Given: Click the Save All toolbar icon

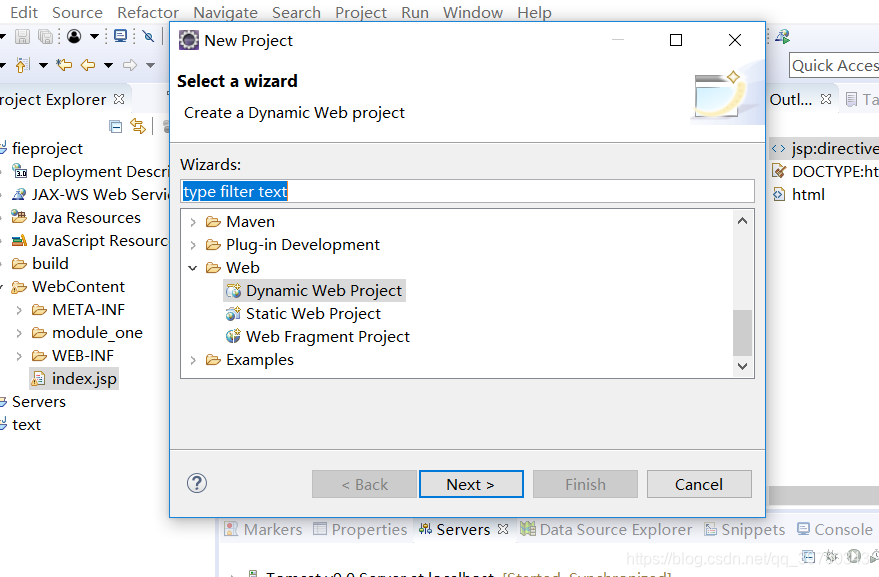Looking at the screenshot, I should (x=45, y=36).
